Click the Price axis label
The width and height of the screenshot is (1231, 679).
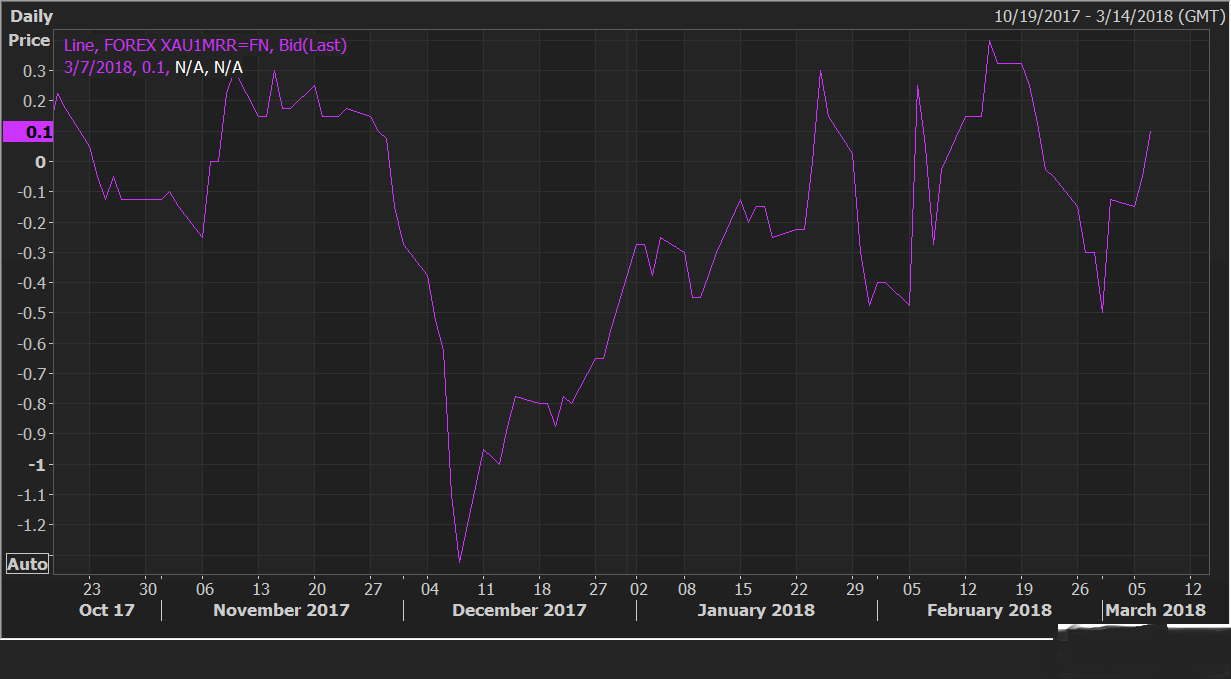tap(29, 40)
